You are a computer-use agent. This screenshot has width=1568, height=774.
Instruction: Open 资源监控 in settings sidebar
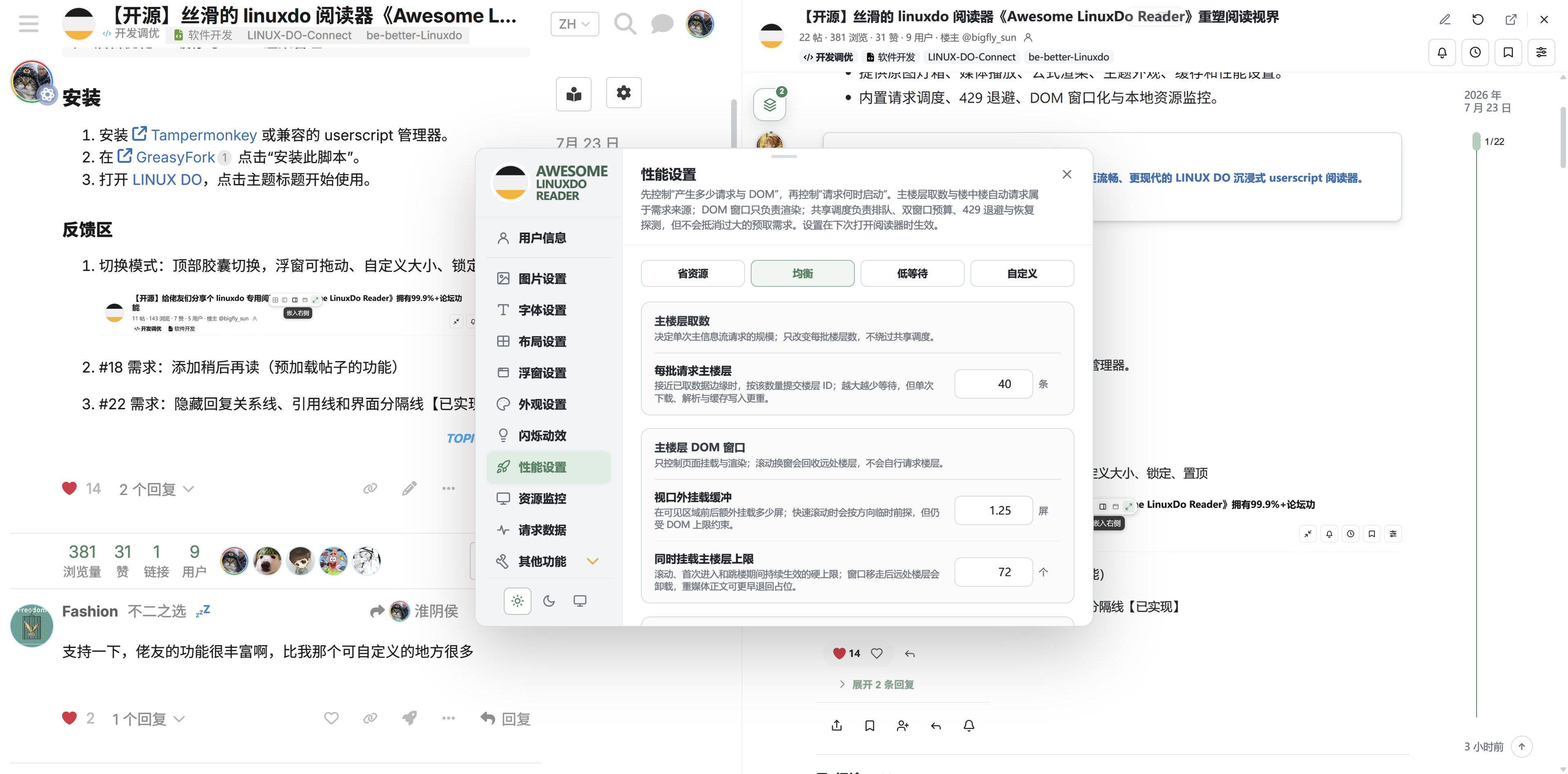pyautogui.click(x=548, y=498)
